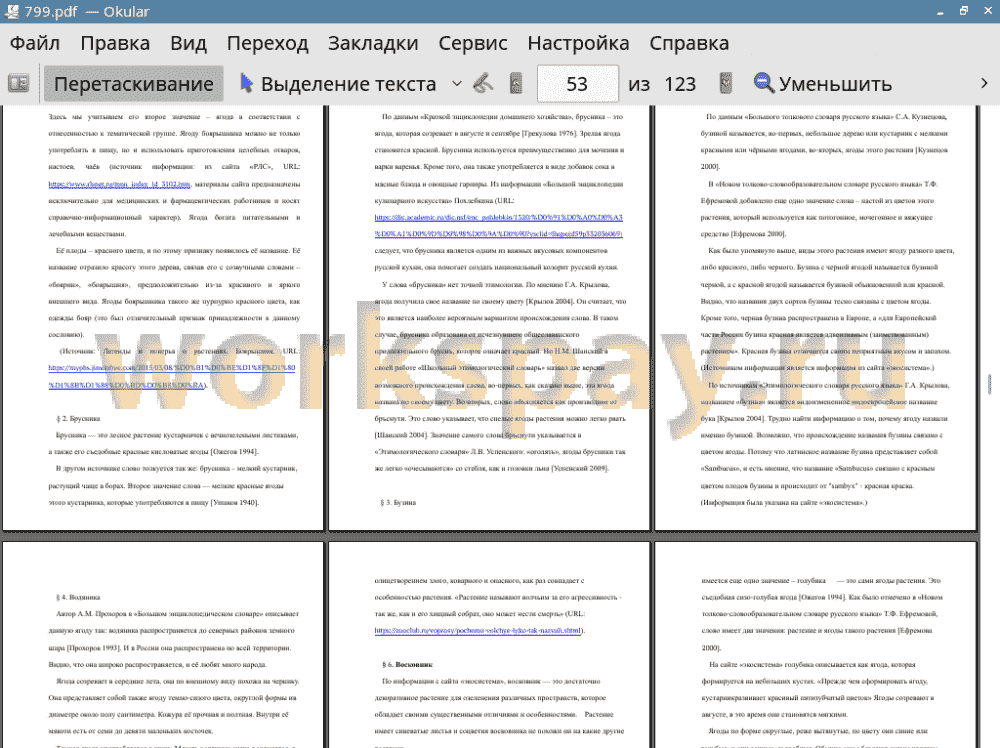
Task: Open the Правка menu
Action: (x=115, y=43)
